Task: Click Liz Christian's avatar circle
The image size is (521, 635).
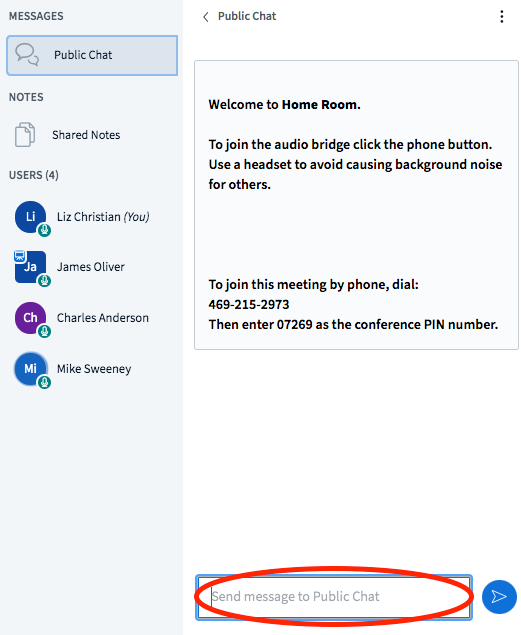Action: click(x=30, y=217)
